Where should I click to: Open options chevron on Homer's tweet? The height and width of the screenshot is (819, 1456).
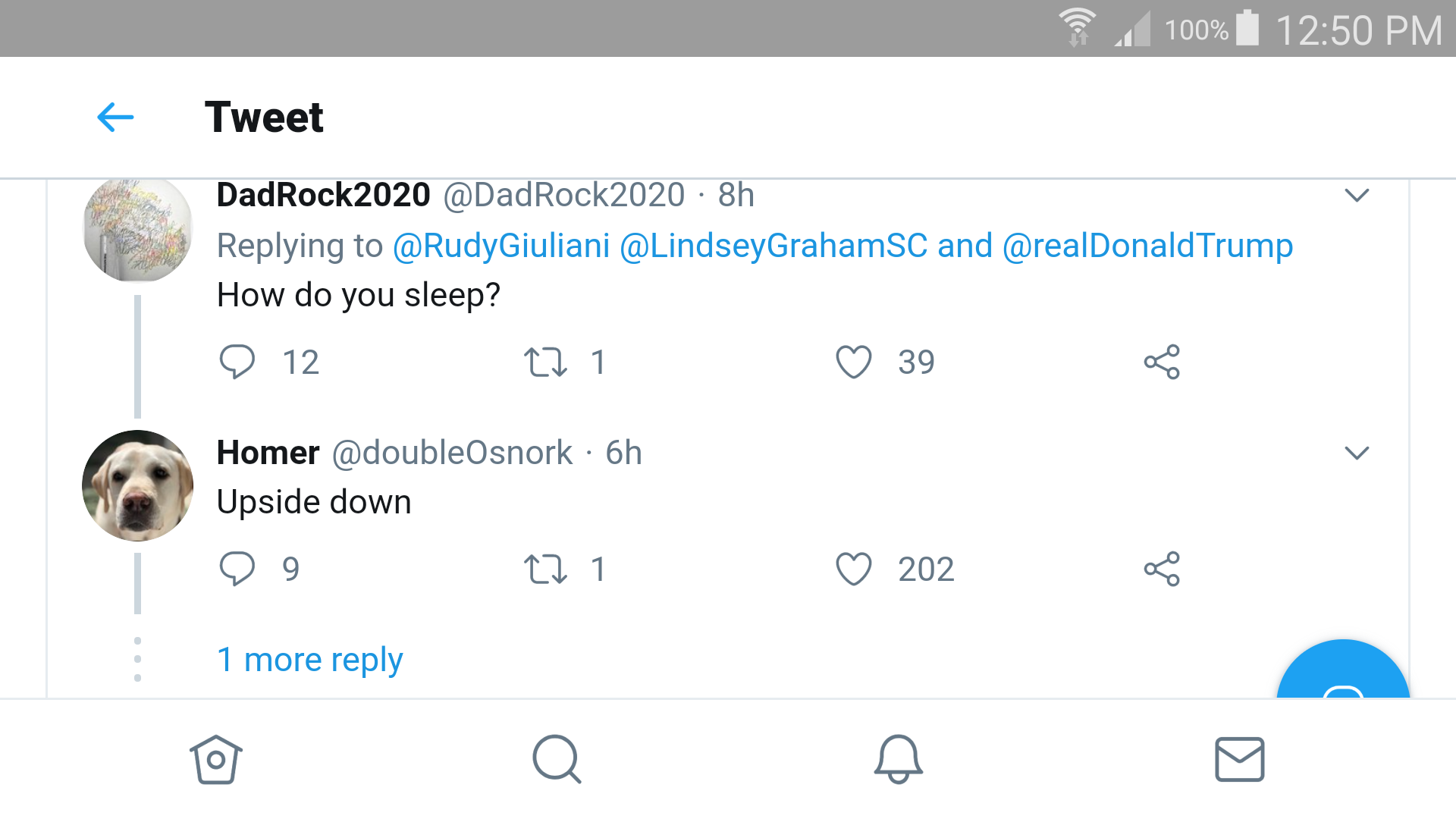click(x=1357, y=453)
